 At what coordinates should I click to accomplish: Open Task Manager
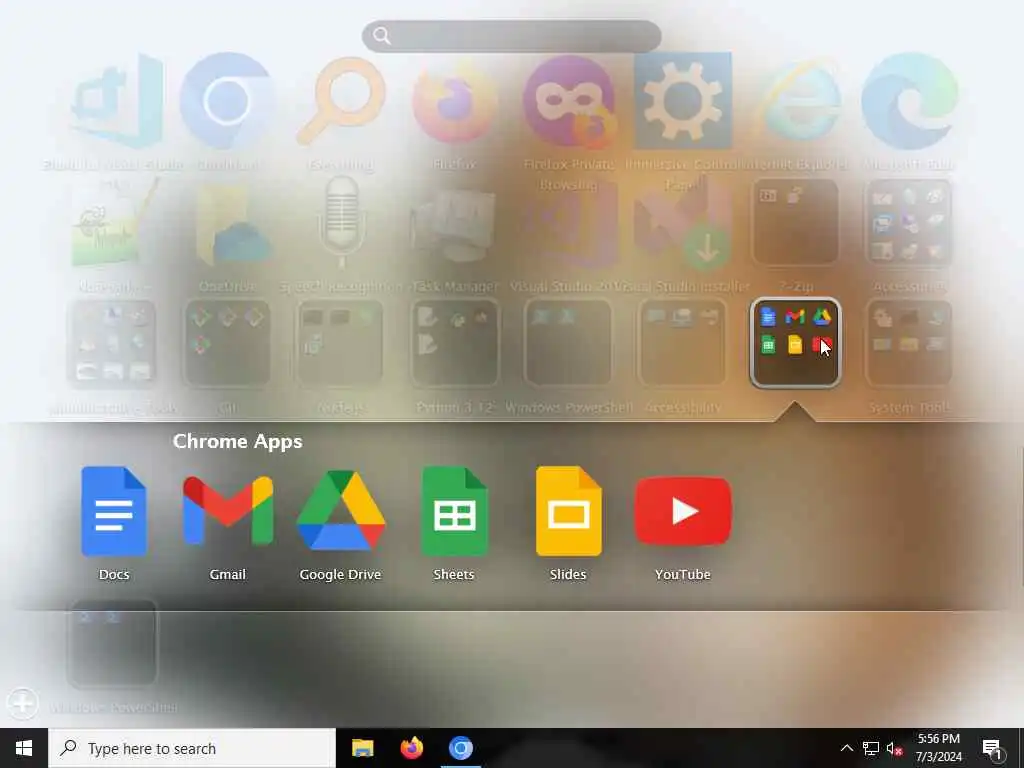pos(455,223)
